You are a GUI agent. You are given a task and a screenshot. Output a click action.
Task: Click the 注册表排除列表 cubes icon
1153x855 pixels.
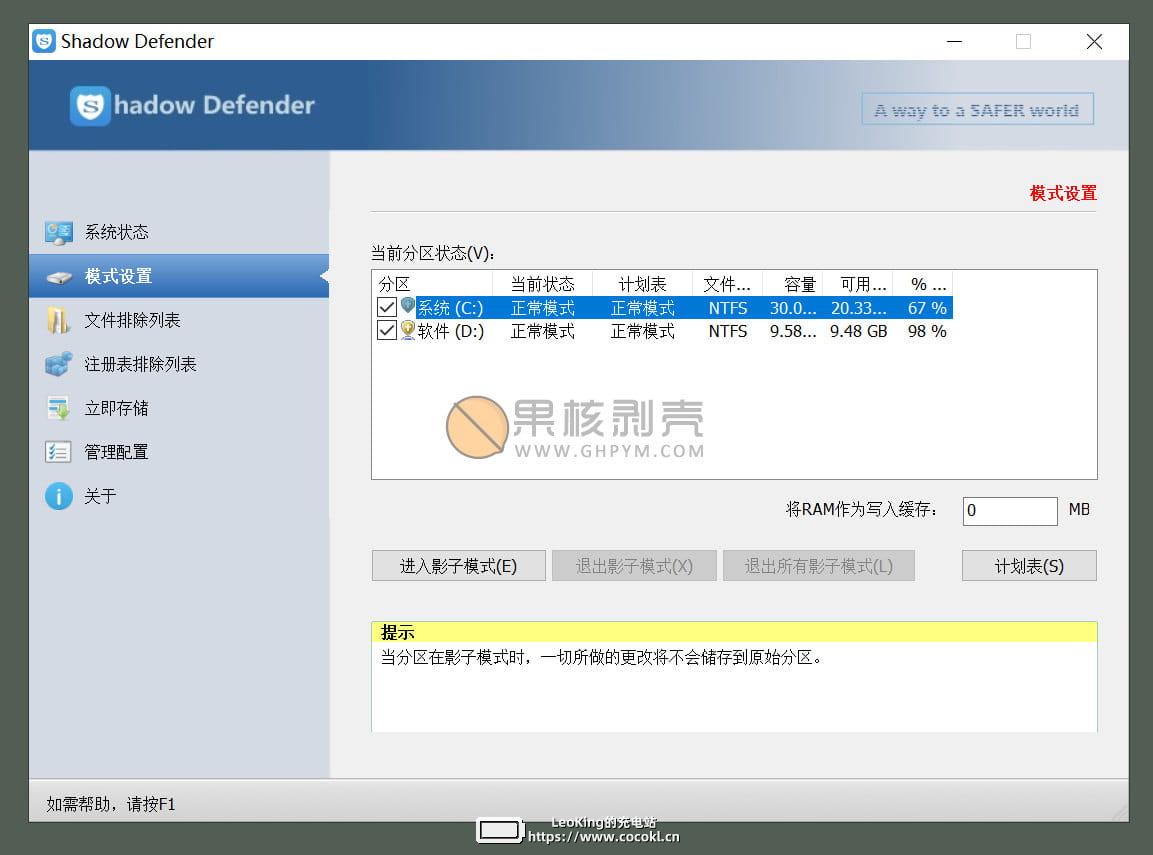[58, 364]
